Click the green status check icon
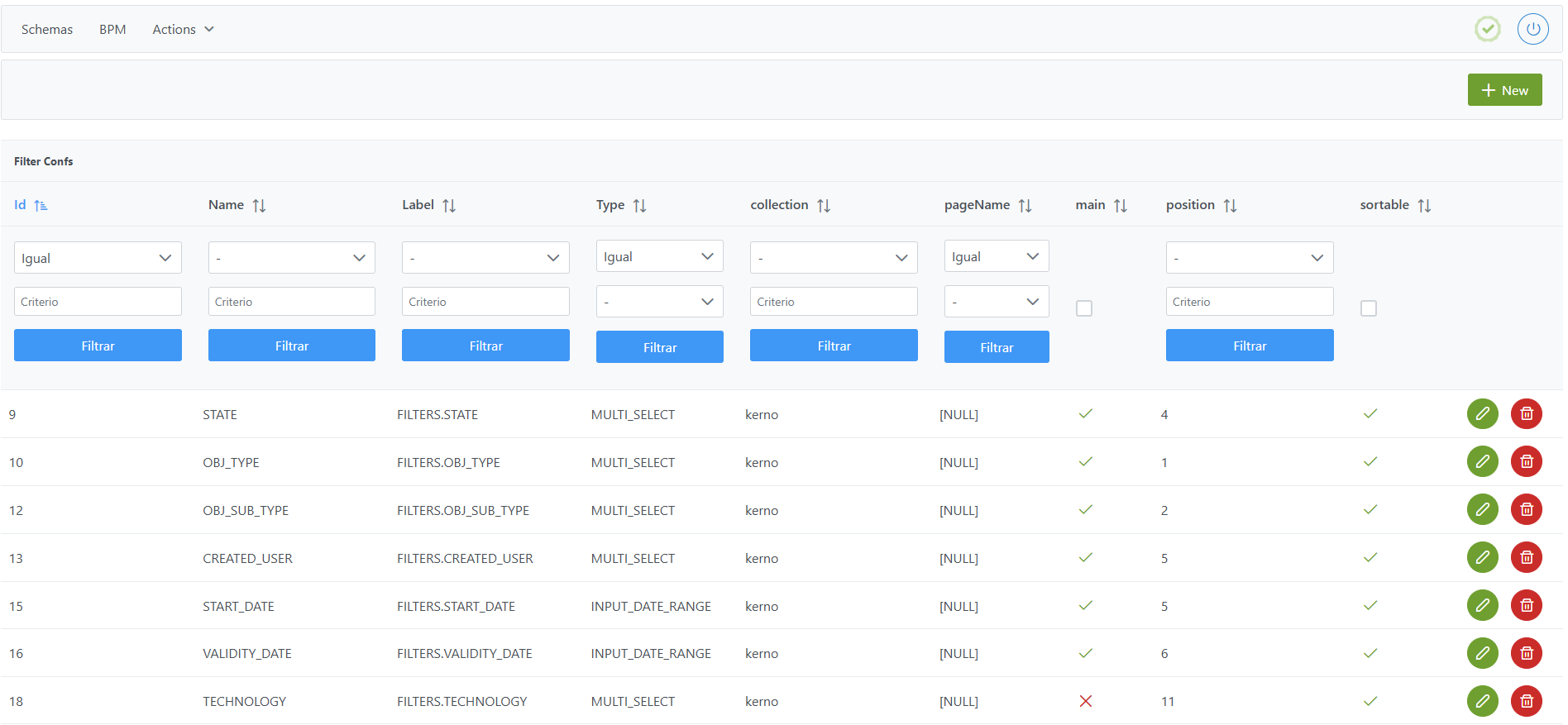Image resolution: width=1568 pixels, height=725 pixels. coord(1487,29)
